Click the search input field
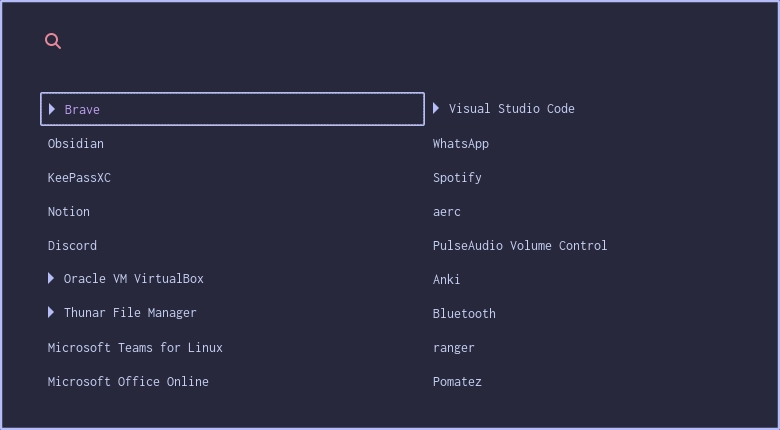Screen dimensions: 780x430 [400, 41]
